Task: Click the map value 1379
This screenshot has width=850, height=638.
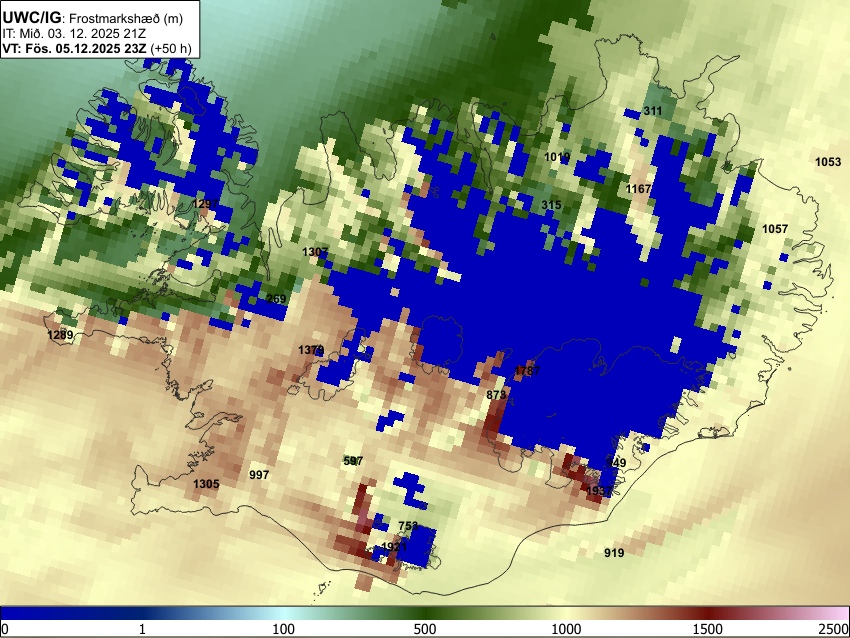Action: coord(311,350)
